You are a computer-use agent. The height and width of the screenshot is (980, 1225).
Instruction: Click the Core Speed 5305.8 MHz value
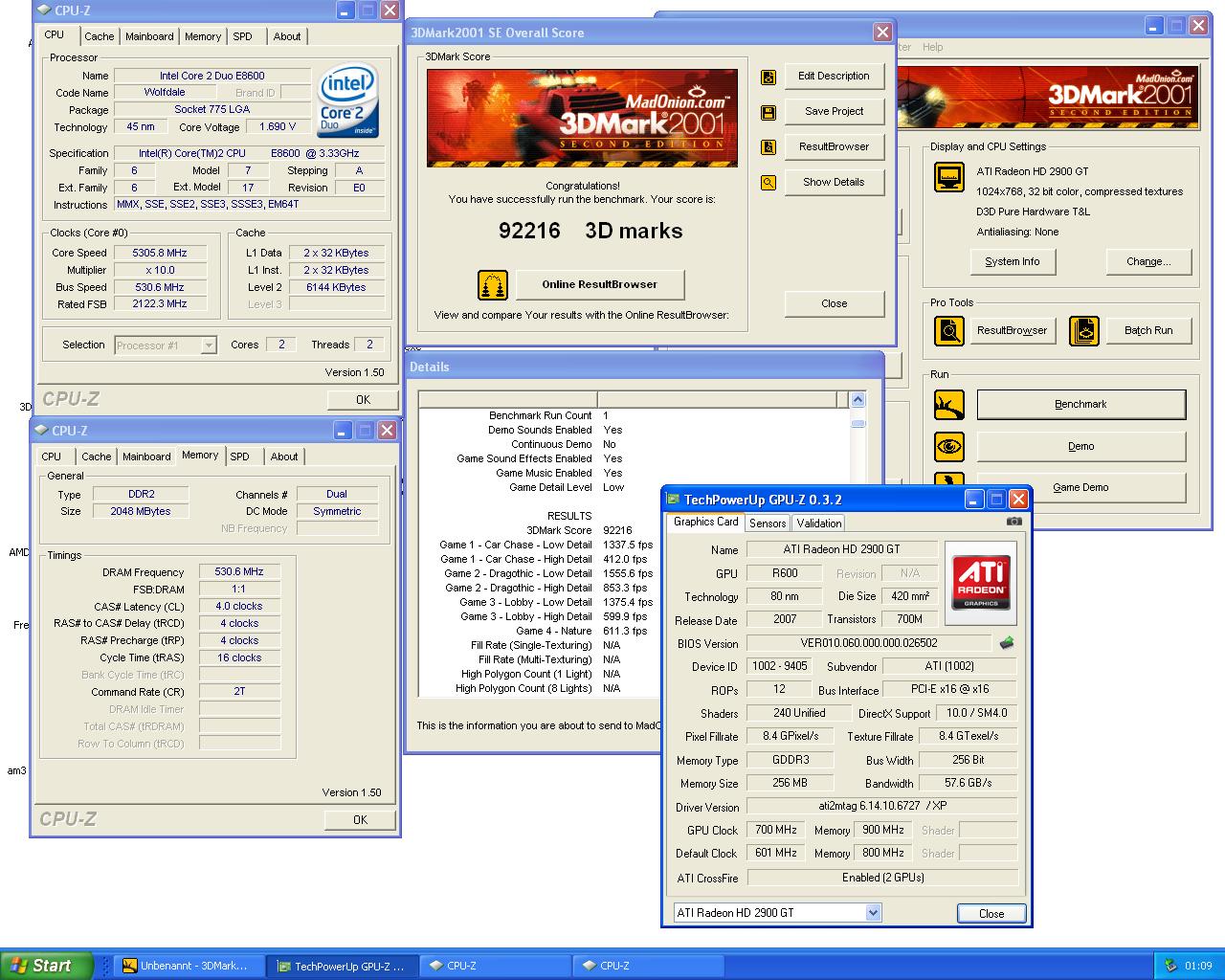(x=160, y=254)
